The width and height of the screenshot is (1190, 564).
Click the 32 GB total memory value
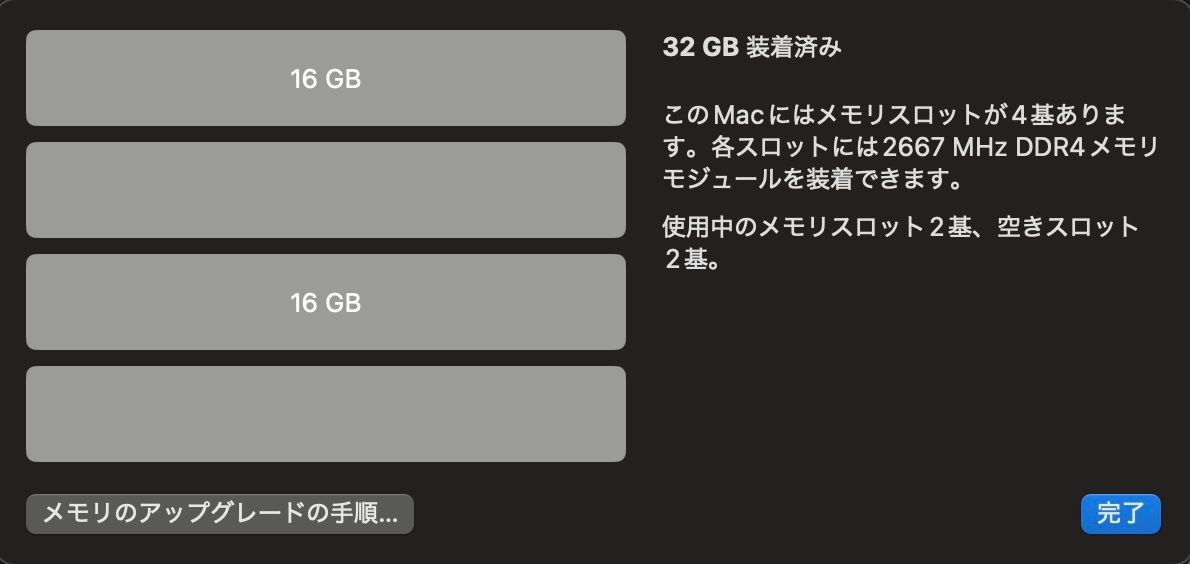[700, 48]
